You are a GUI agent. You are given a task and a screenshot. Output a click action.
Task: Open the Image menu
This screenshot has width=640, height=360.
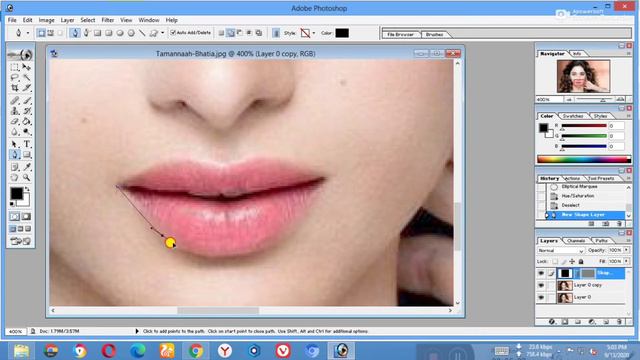tap(46, 20)
